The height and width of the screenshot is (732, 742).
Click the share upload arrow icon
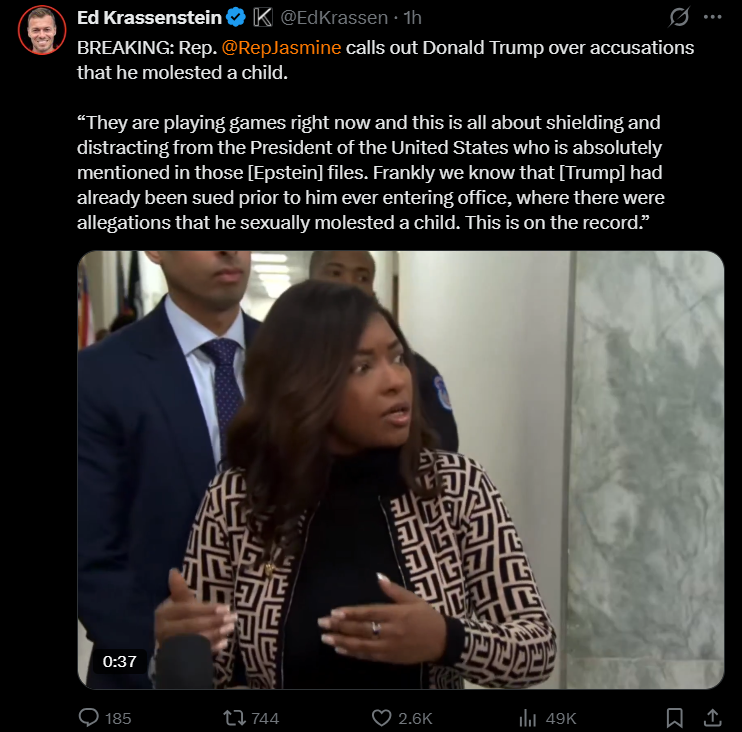pyautogui.click(x=712, y=718)
